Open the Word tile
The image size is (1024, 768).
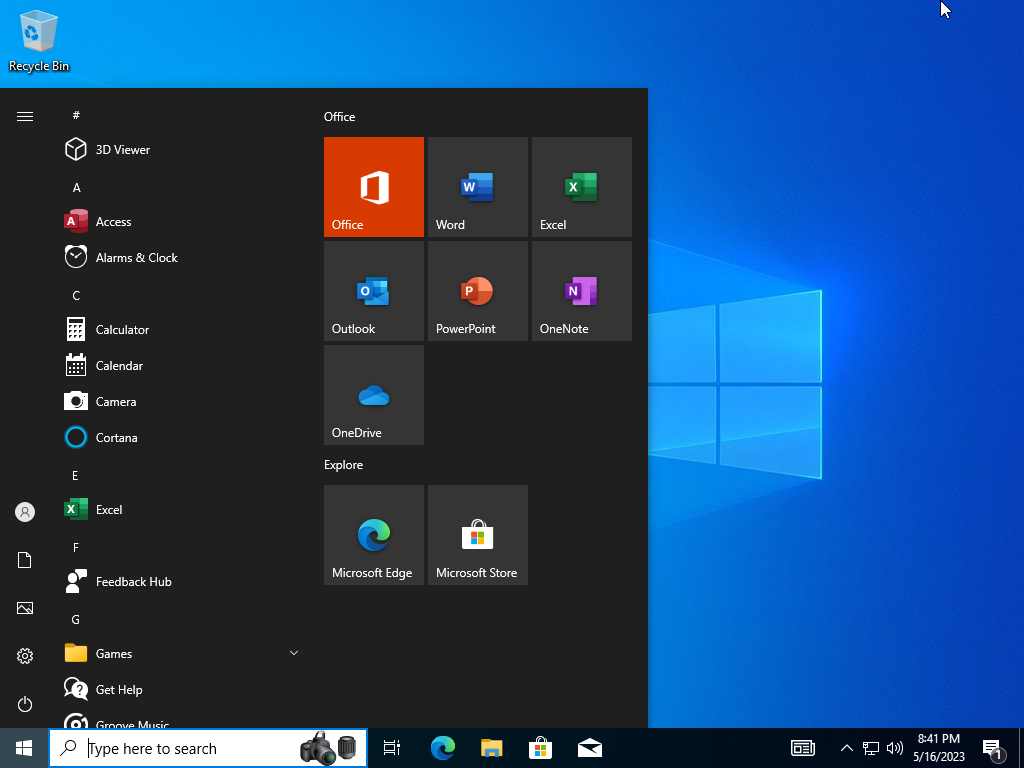pos(477,187)
